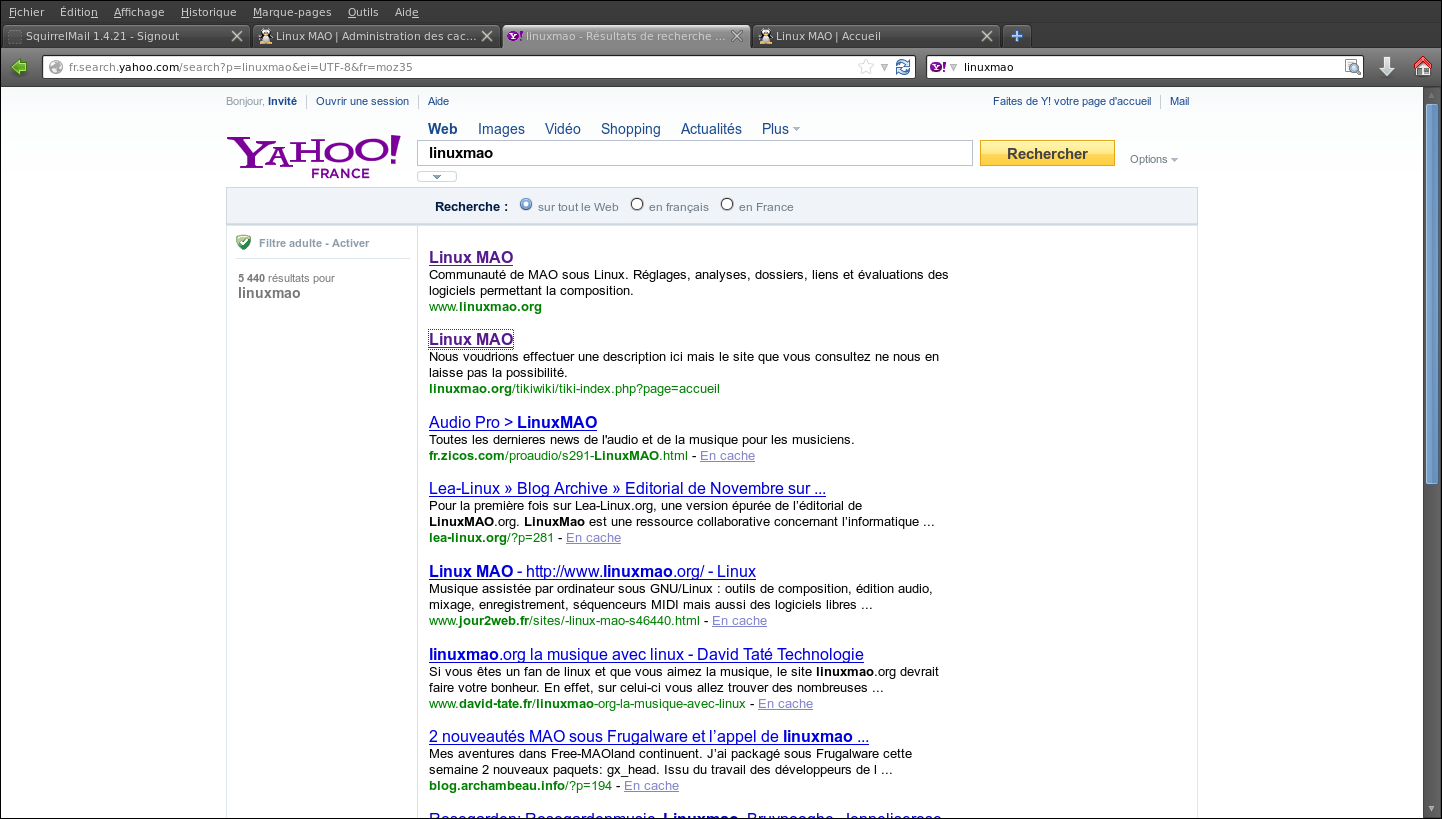This screenshot has width=1442, height=819.
Task: Select 'sur tout le Web' radio button
Action: pos(526,205)
